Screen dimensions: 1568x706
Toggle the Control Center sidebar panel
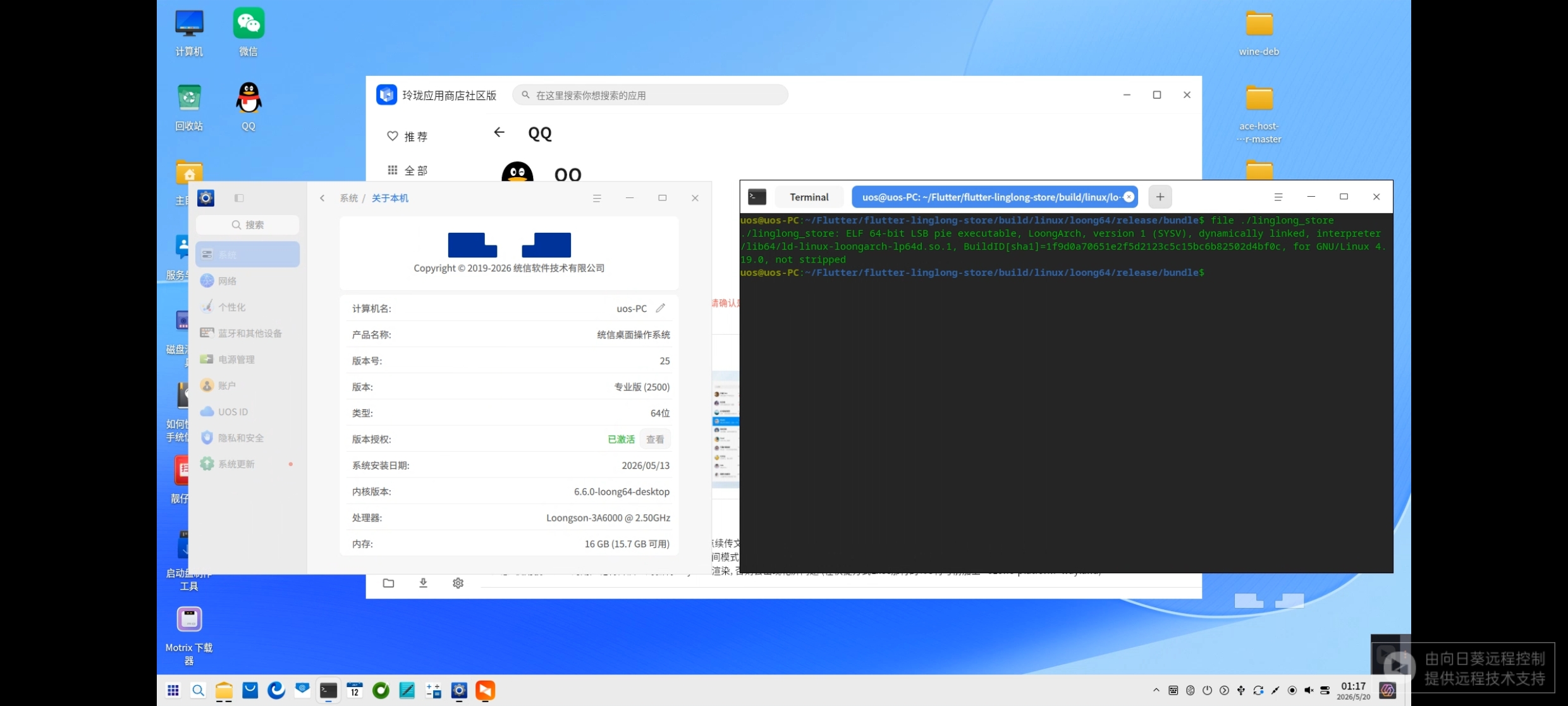point(239,198)
